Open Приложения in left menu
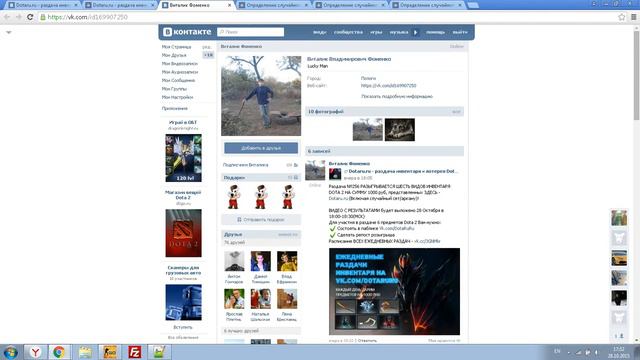The image size is (640, 360). pyautogui.click(x=175, y=109)
